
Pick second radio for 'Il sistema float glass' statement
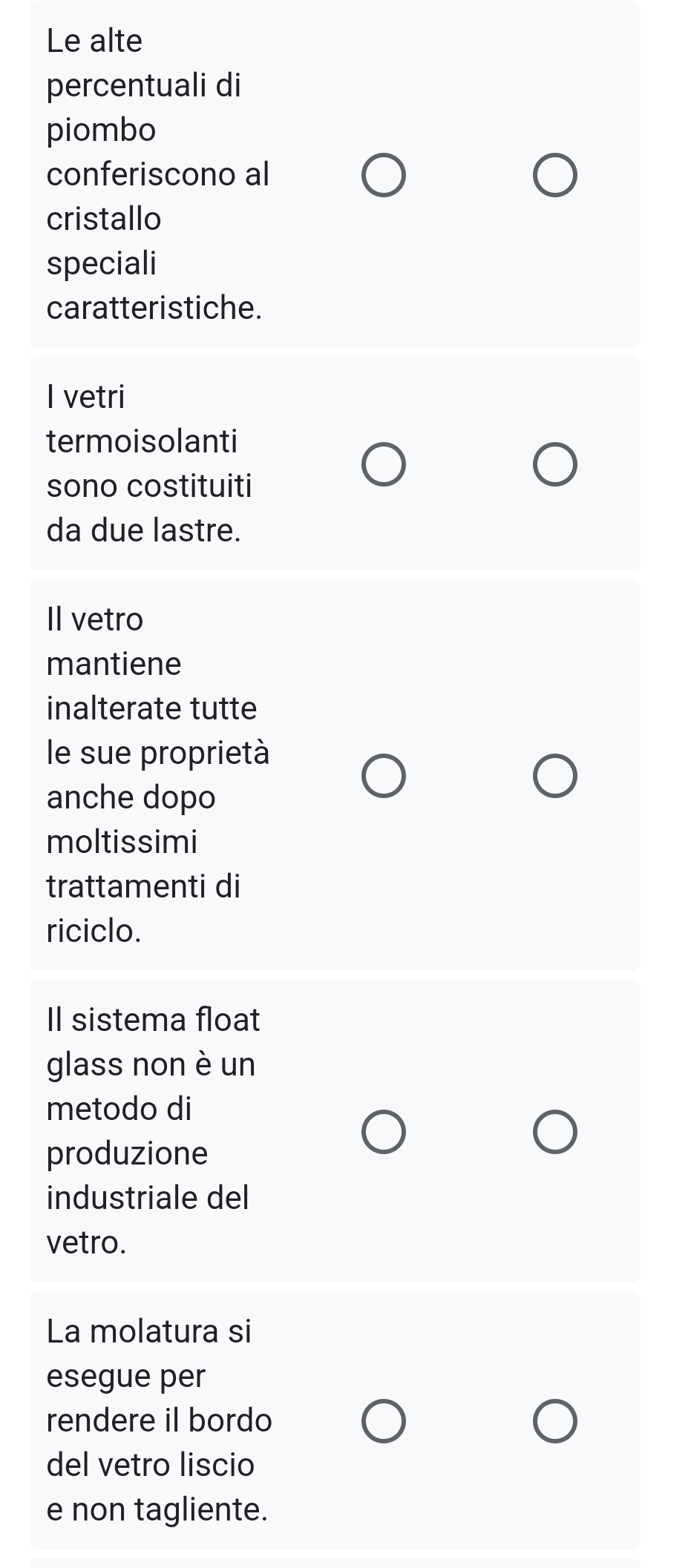pyautogui.click(x=554, y=1133)
